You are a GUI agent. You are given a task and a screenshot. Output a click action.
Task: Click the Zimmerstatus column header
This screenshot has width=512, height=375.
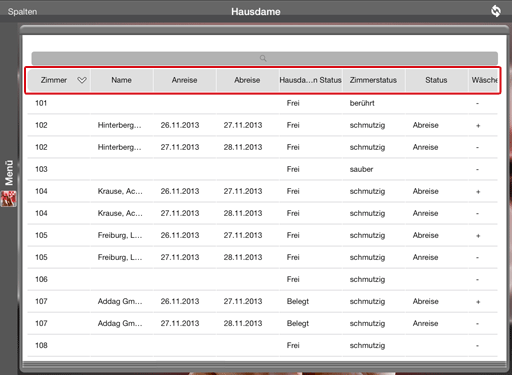[x=373, y=80]
